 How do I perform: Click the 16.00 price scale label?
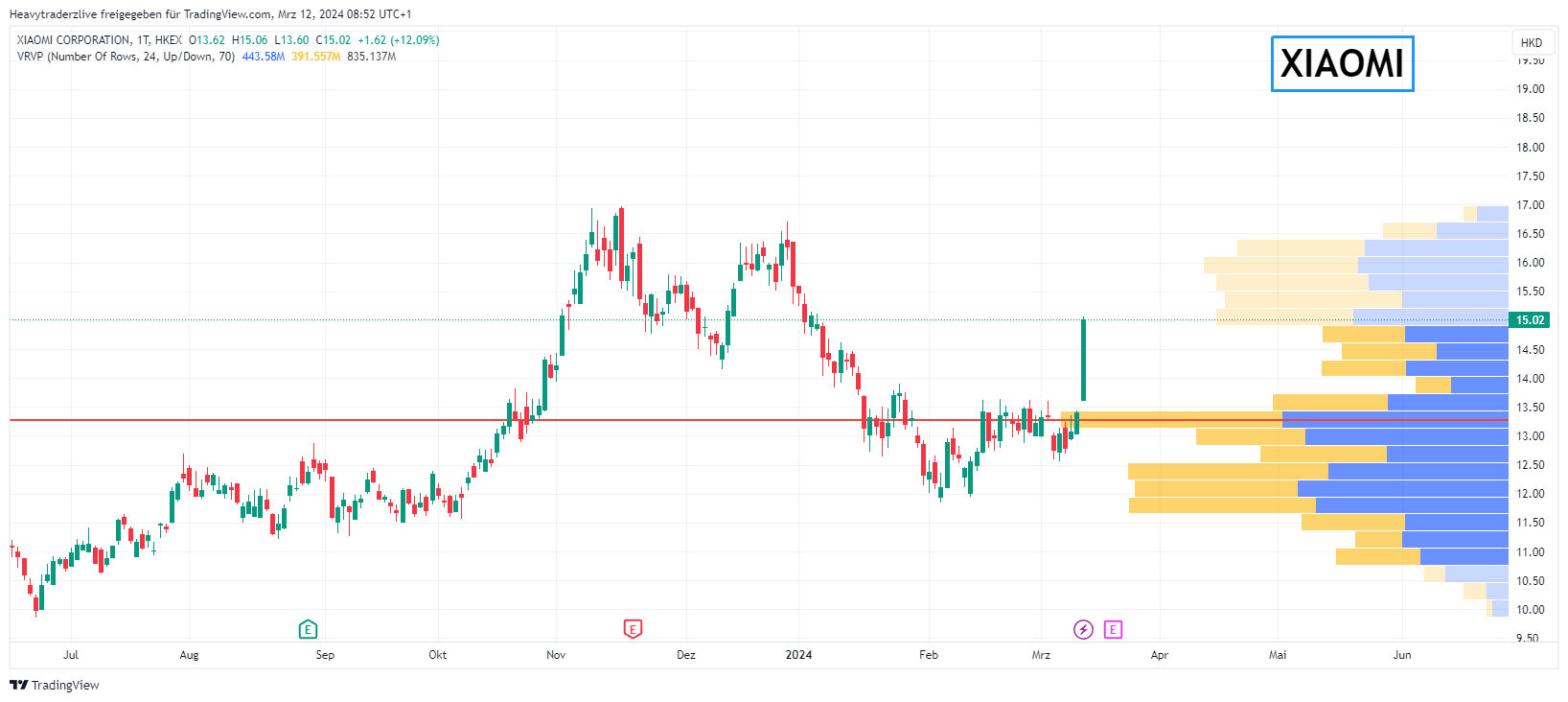pos(1531,263)
